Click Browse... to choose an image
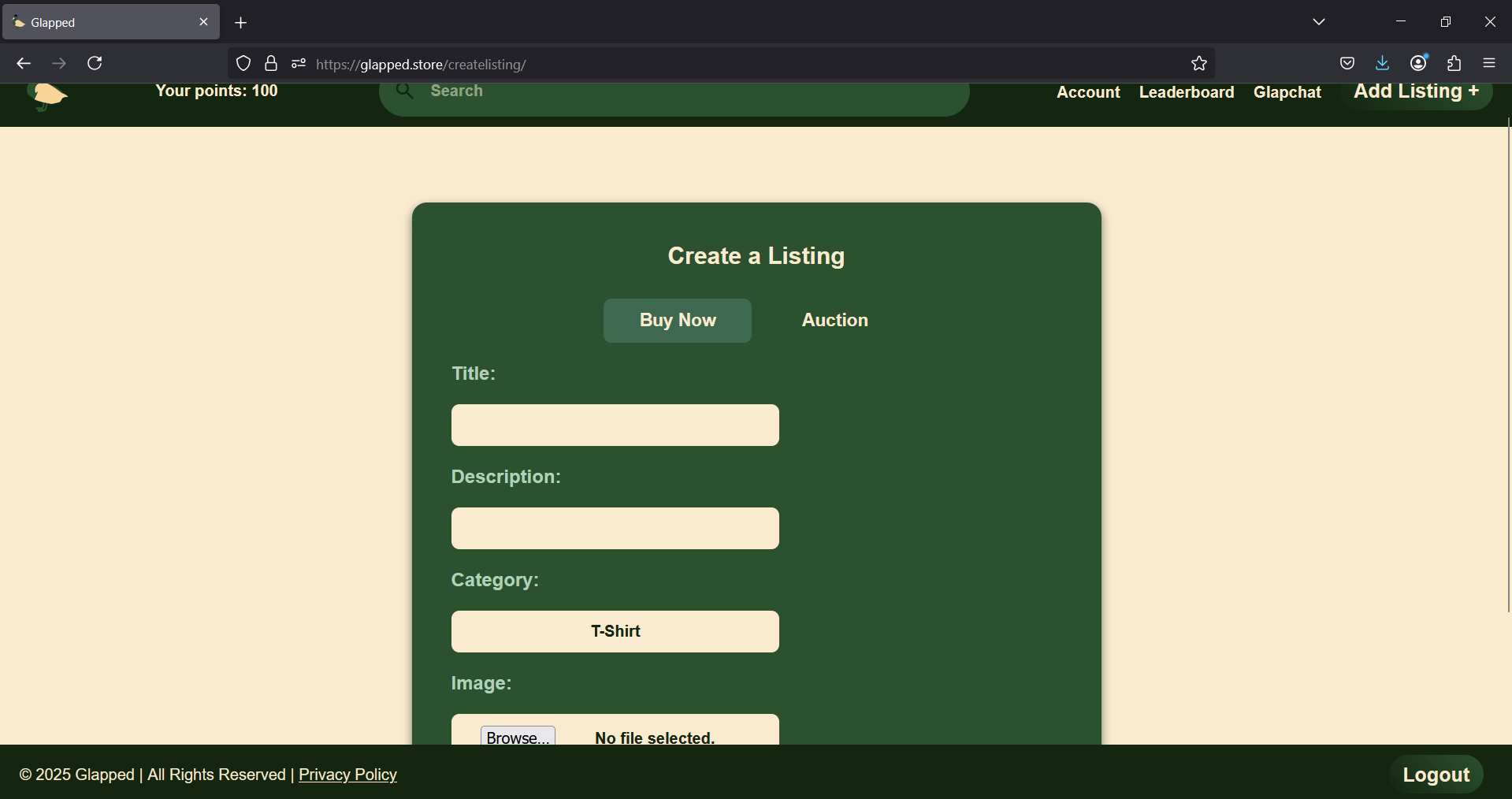The width and height of the screenshot is (1512, 799). (518, 737)
